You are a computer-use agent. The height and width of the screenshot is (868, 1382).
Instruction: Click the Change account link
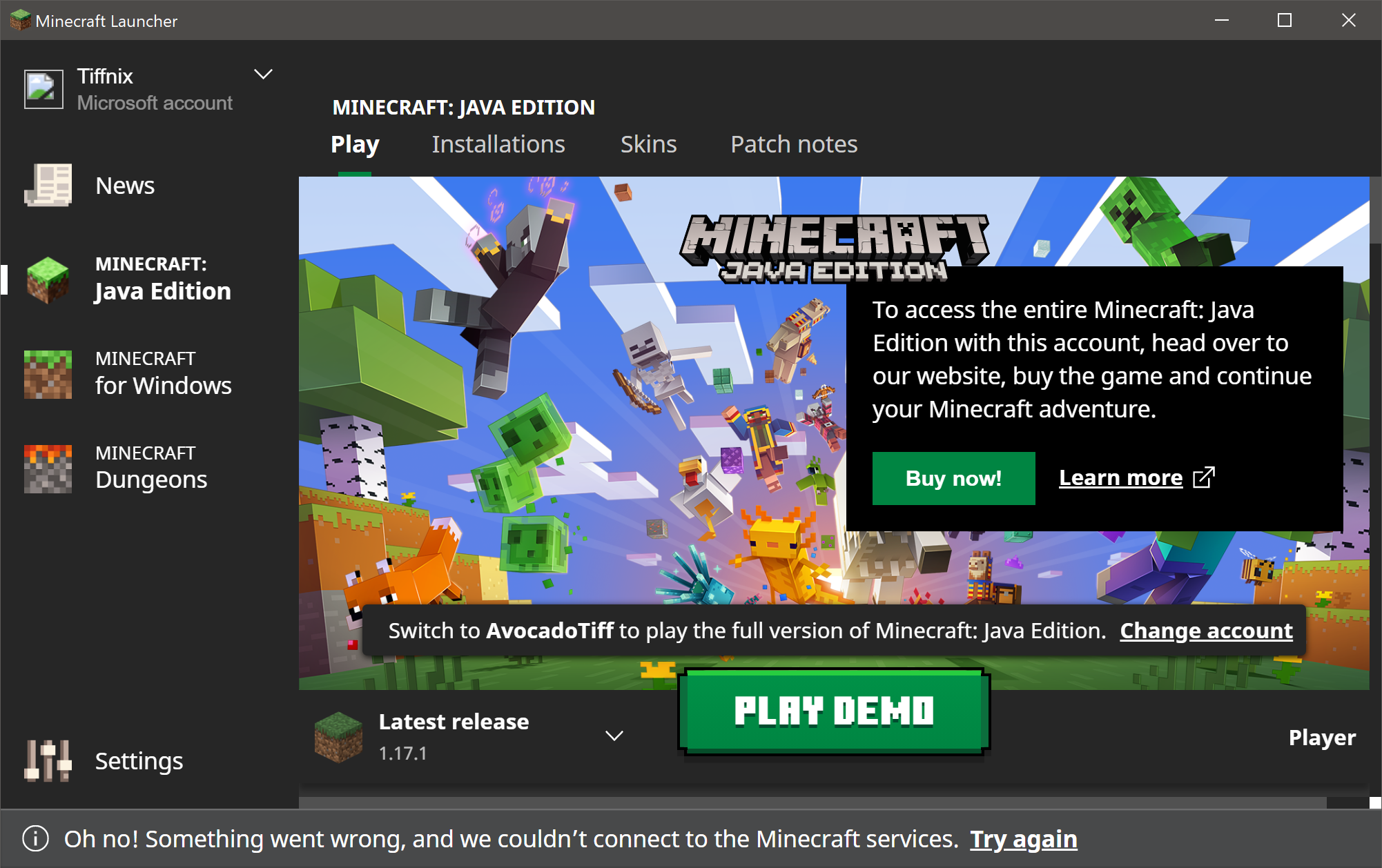[x=1206, y=631]
